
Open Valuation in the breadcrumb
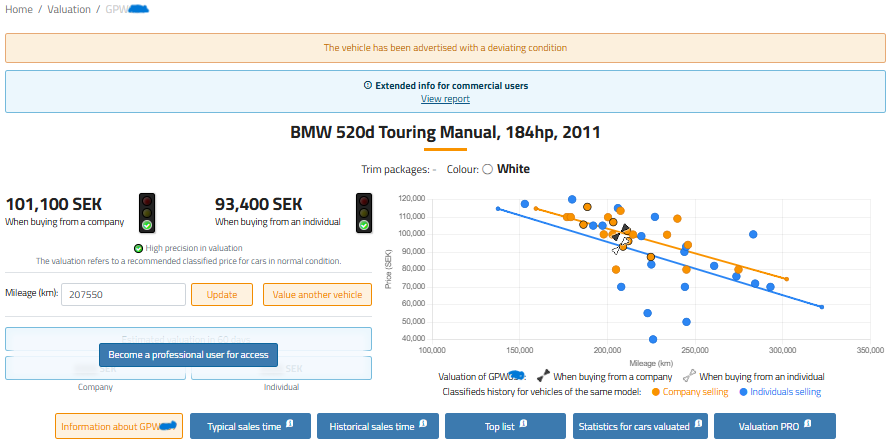[70, 9]
